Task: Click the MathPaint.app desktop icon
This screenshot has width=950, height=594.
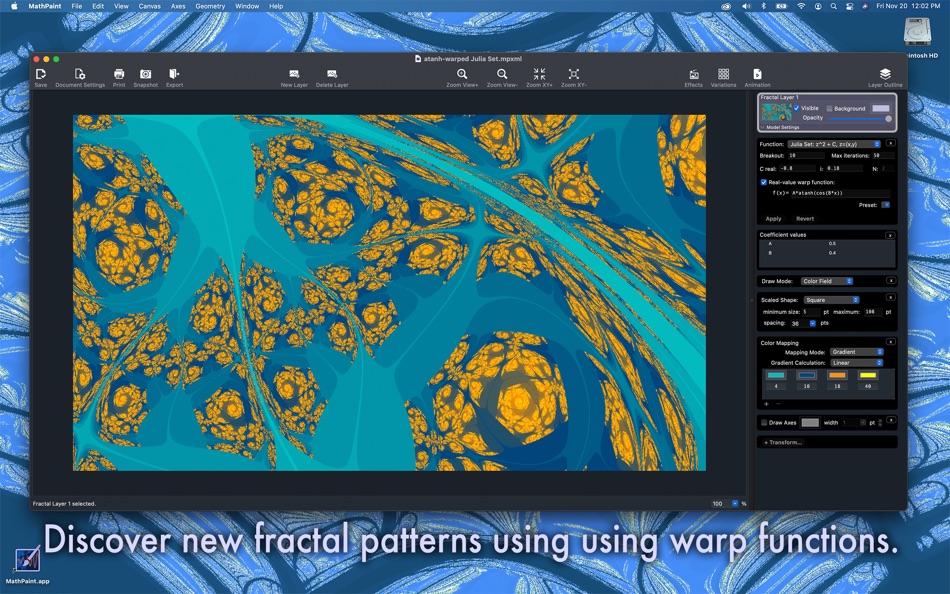Action: [x=27, y=559]
